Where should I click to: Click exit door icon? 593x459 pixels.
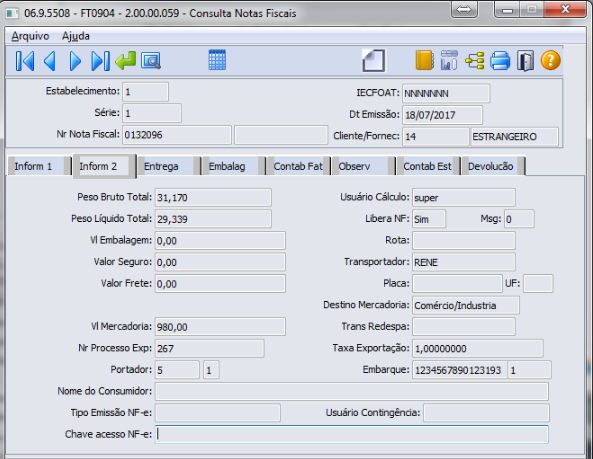(x=525, y=60)
